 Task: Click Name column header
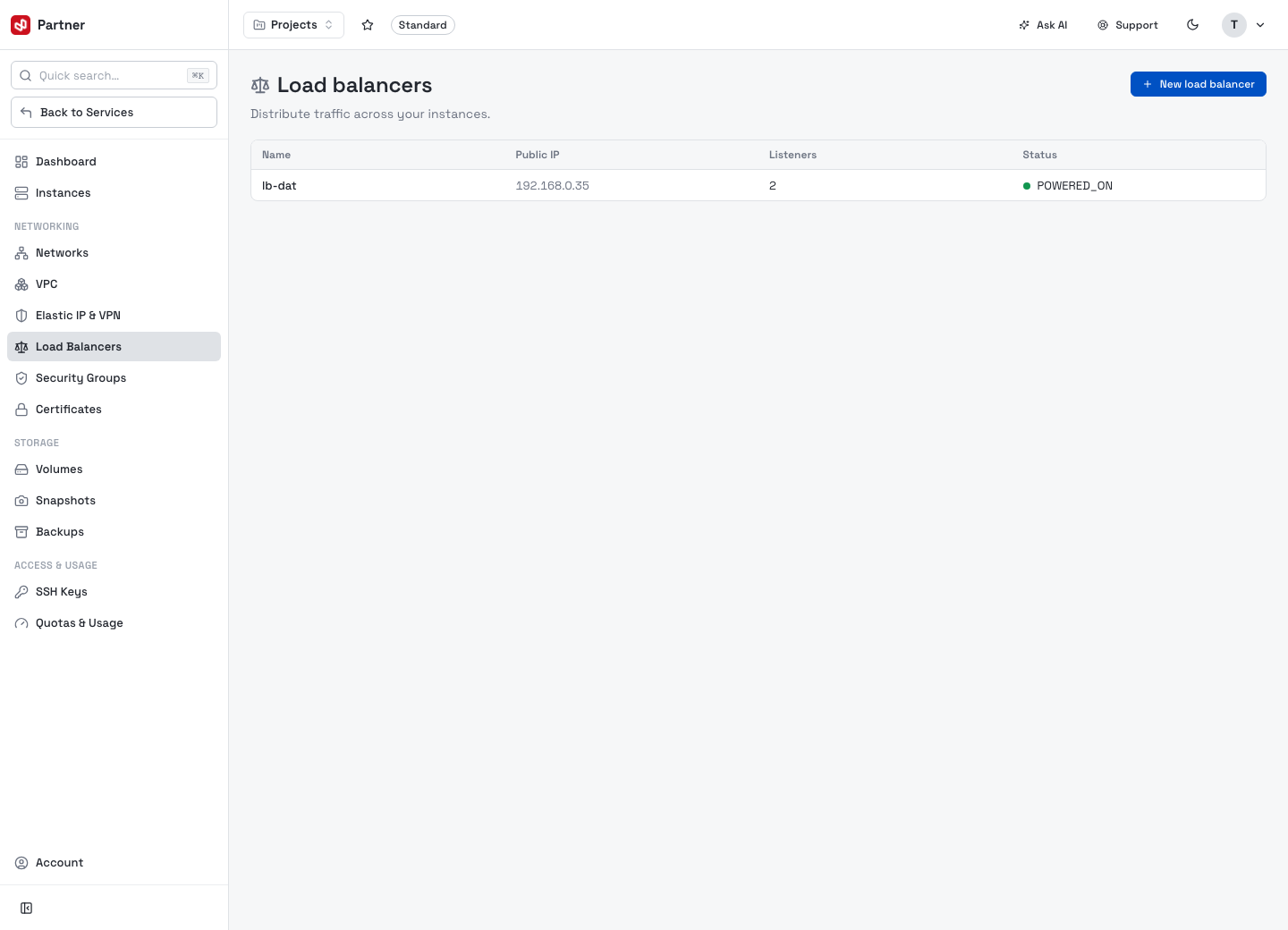(x=276, y=155)
